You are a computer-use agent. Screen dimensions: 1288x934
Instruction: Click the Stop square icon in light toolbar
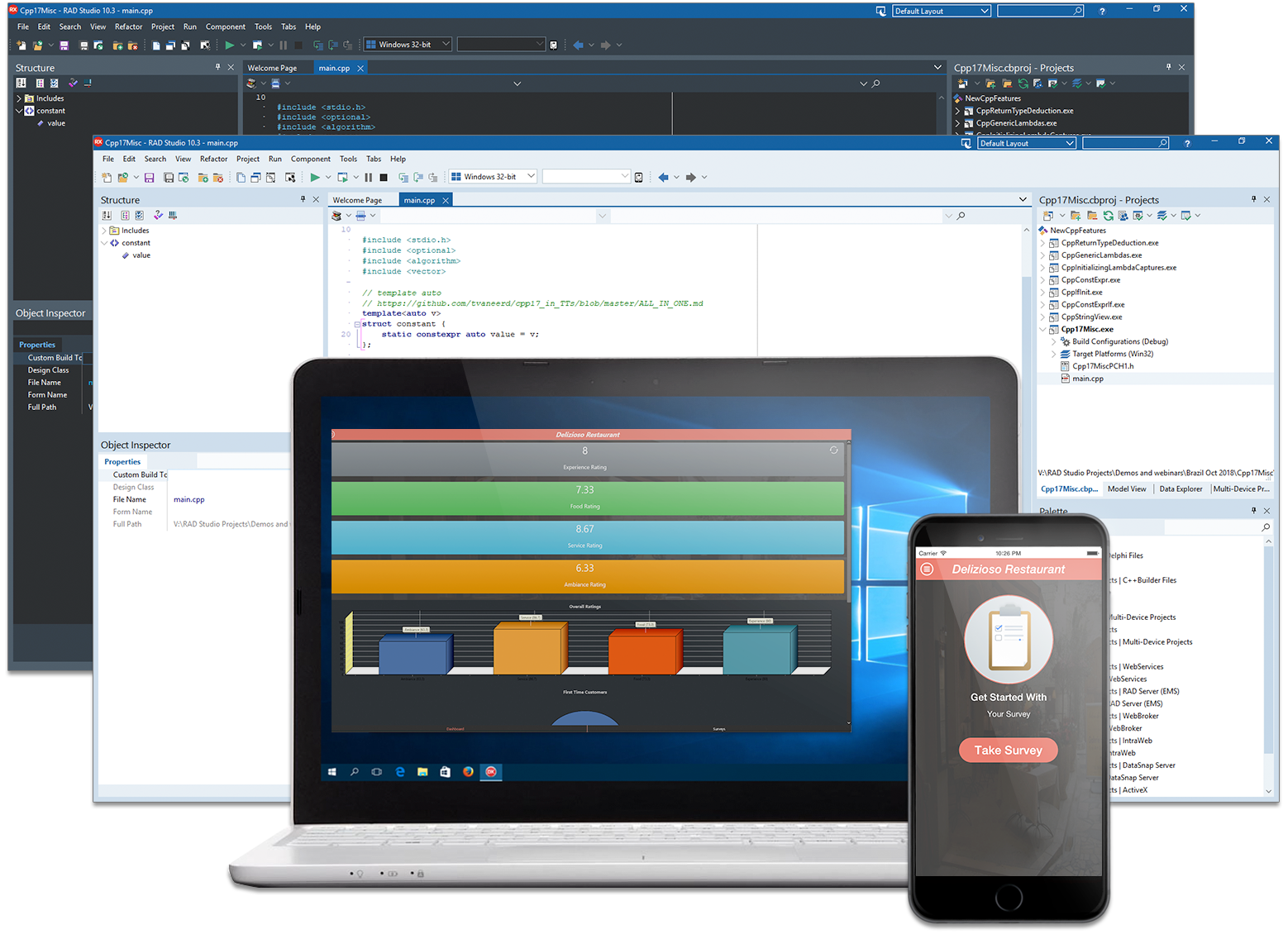pos(384,178)
